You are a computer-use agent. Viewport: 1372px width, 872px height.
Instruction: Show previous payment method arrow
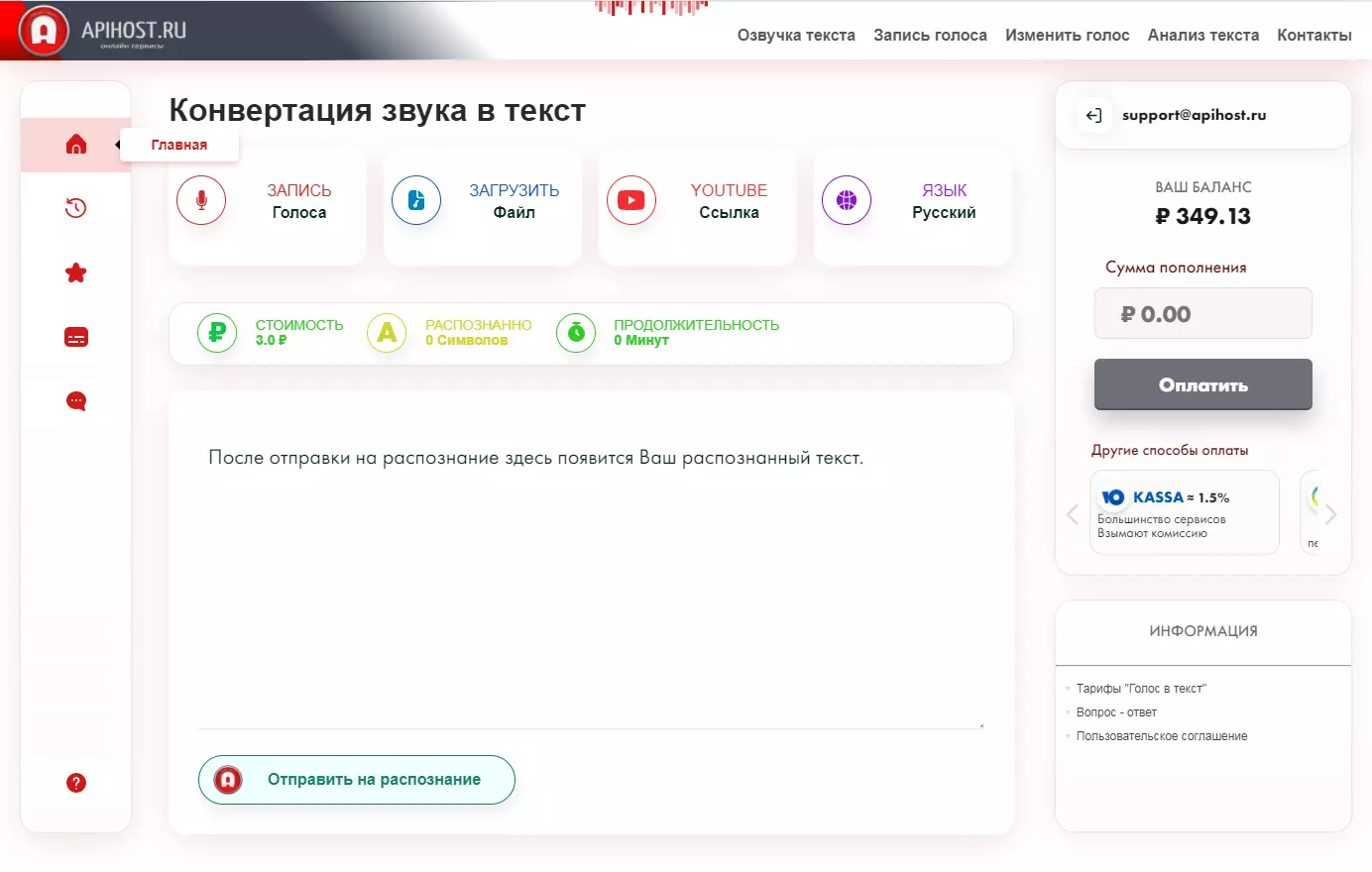pos(1073,514)
